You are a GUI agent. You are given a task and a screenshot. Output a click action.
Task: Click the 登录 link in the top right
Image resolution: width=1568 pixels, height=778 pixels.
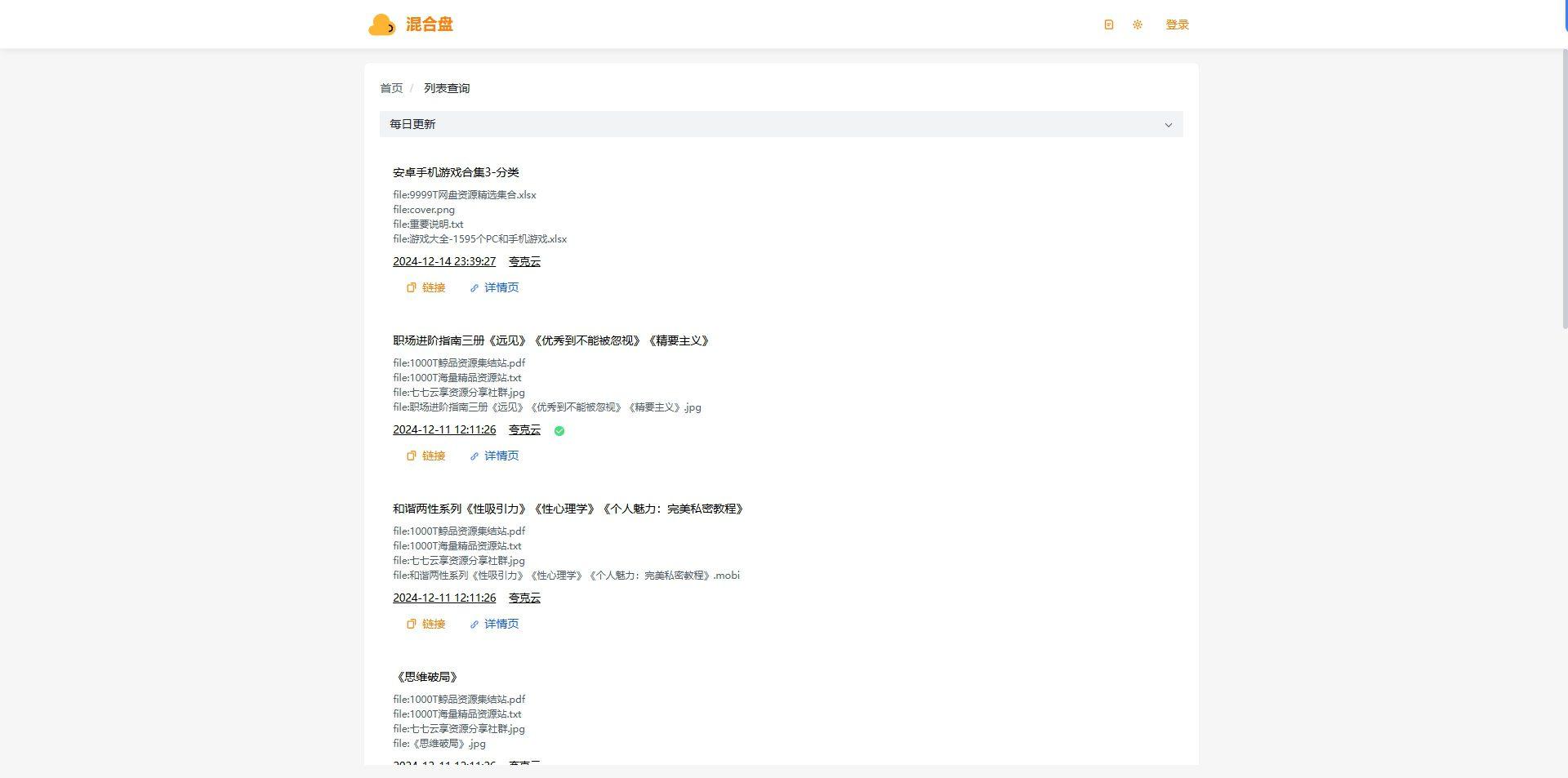[x=1177, y=24]
